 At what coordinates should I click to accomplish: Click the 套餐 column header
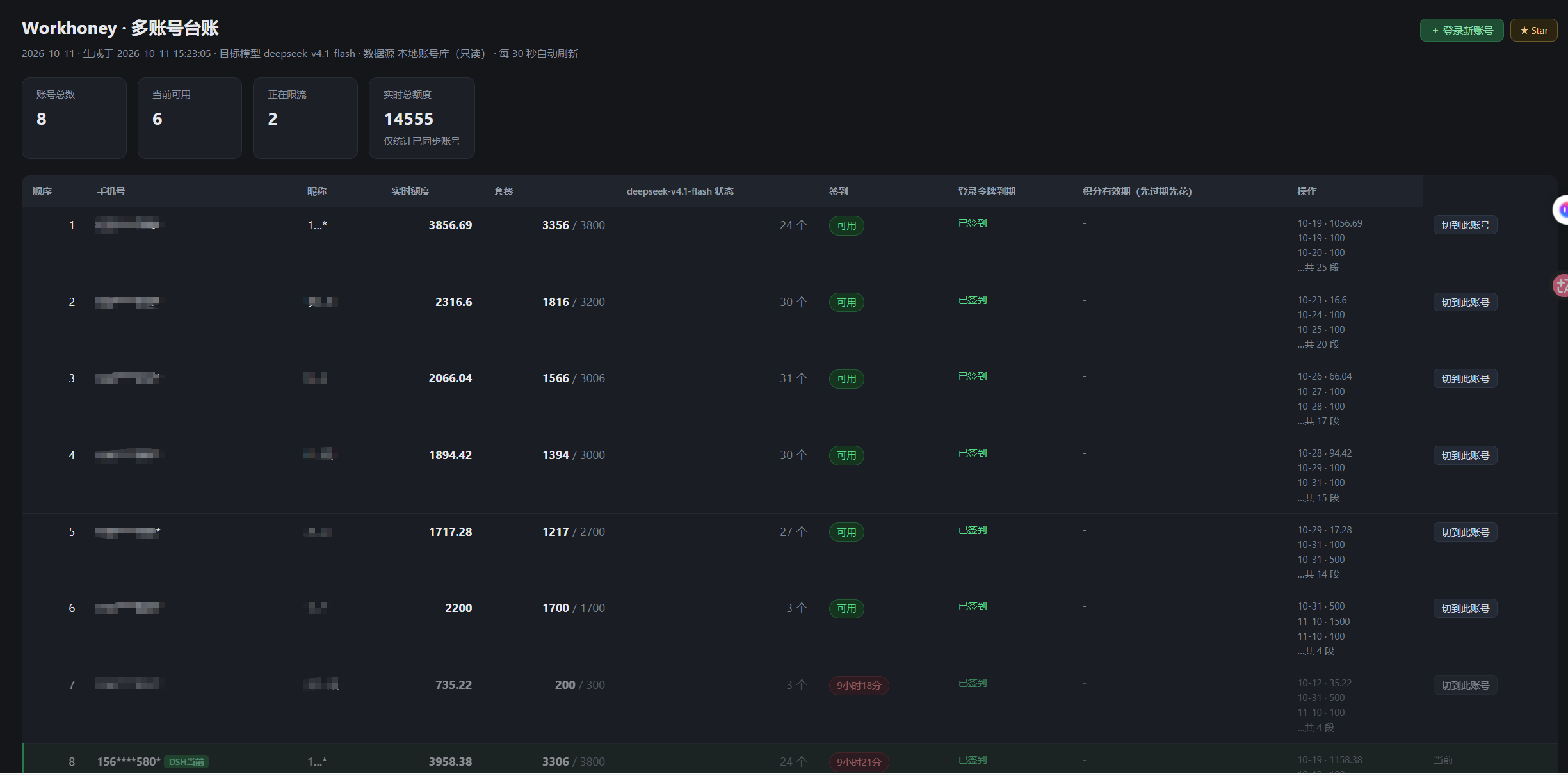pos(503,191)
